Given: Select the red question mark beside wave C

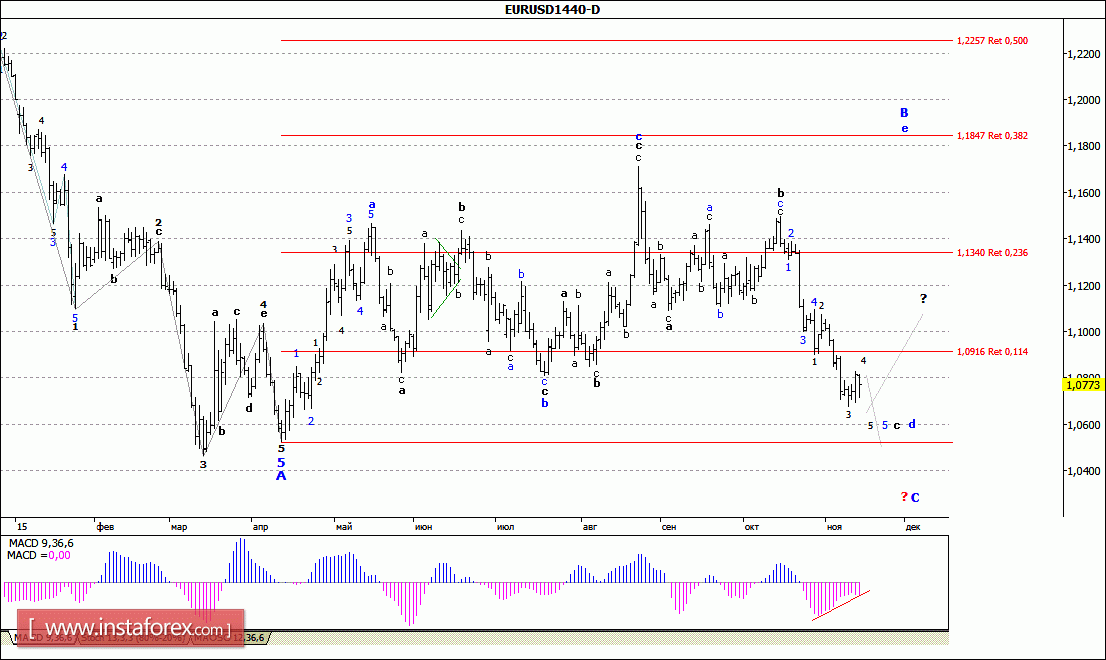Looking at the screenshot, I should (x=903, y=497).
